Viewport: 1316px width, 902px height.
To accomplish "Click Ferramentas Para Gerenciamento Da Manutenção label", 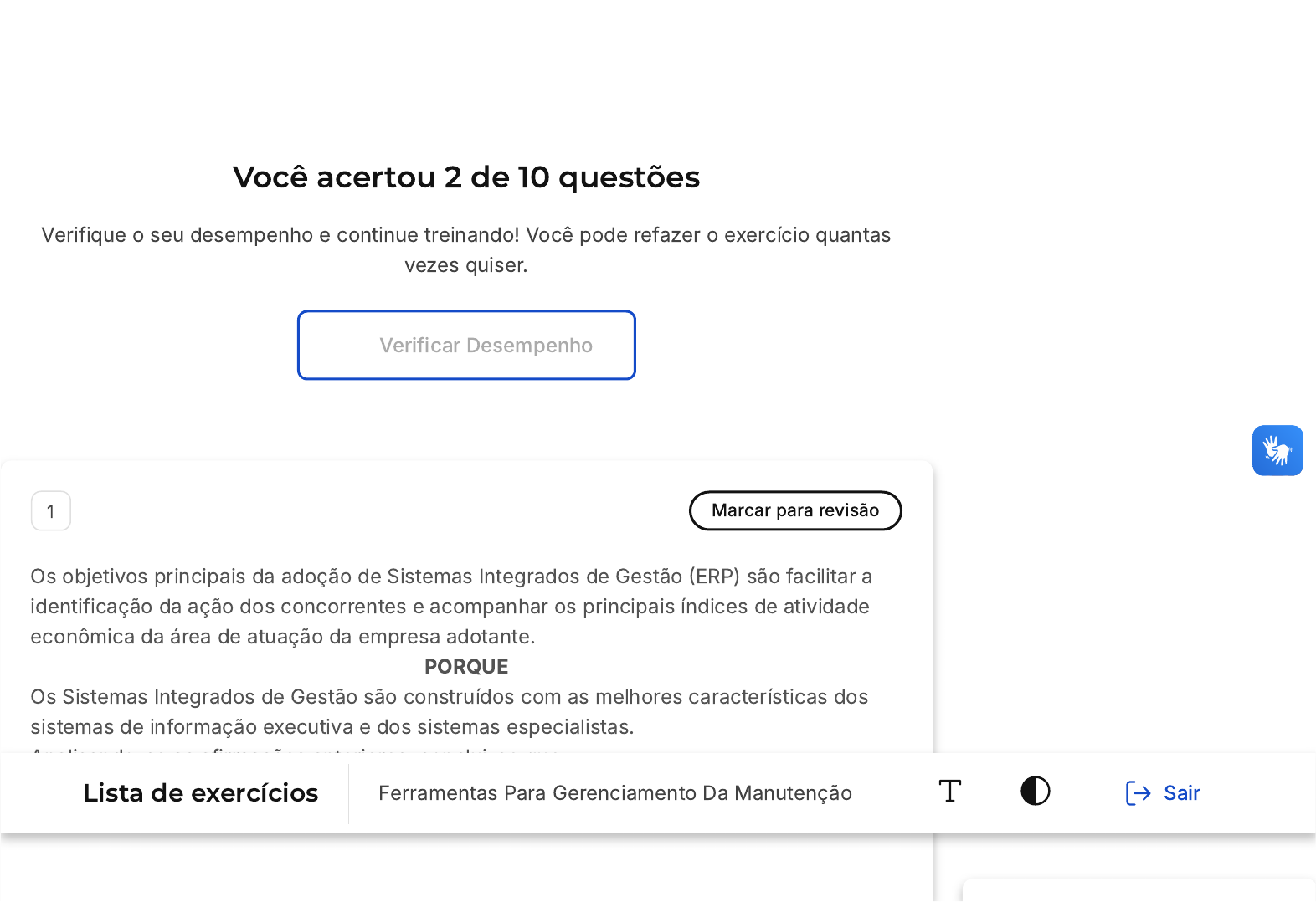I will pyautogui.click(x=614, y=793).
